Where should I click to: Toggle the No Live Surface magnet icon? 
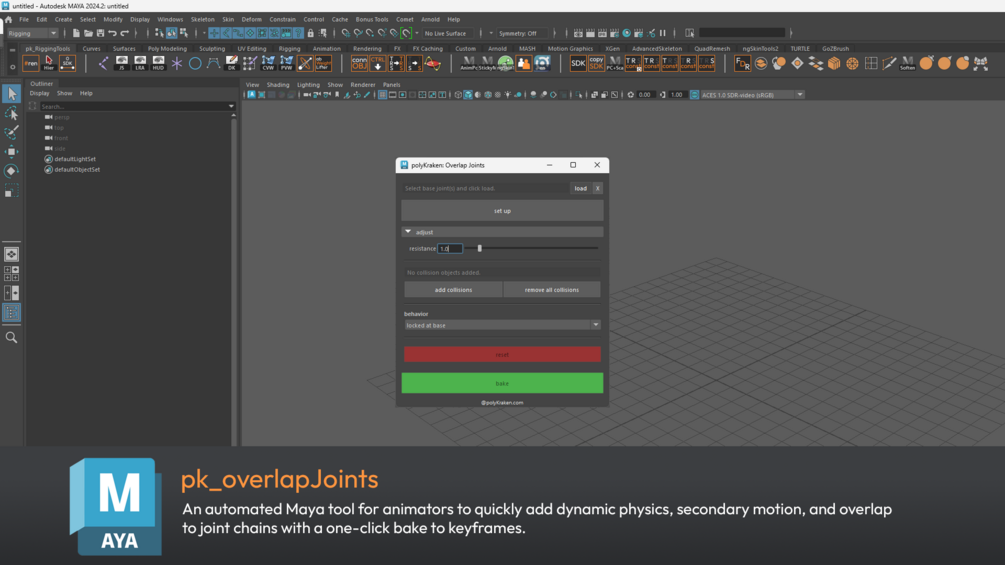tap(406, 33)
